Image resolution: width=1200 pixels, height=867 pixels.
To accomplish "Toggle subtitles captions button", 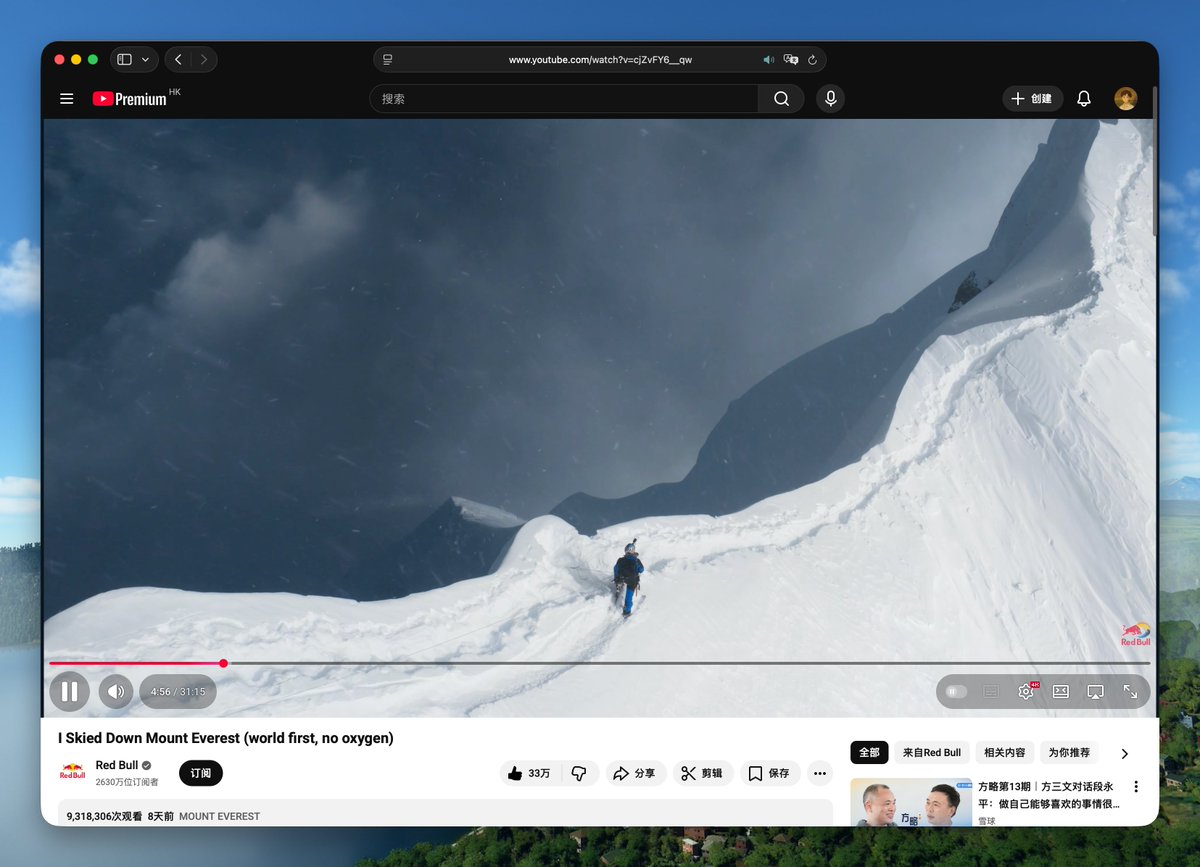I will pyautogui.click(x=991, y=691).
